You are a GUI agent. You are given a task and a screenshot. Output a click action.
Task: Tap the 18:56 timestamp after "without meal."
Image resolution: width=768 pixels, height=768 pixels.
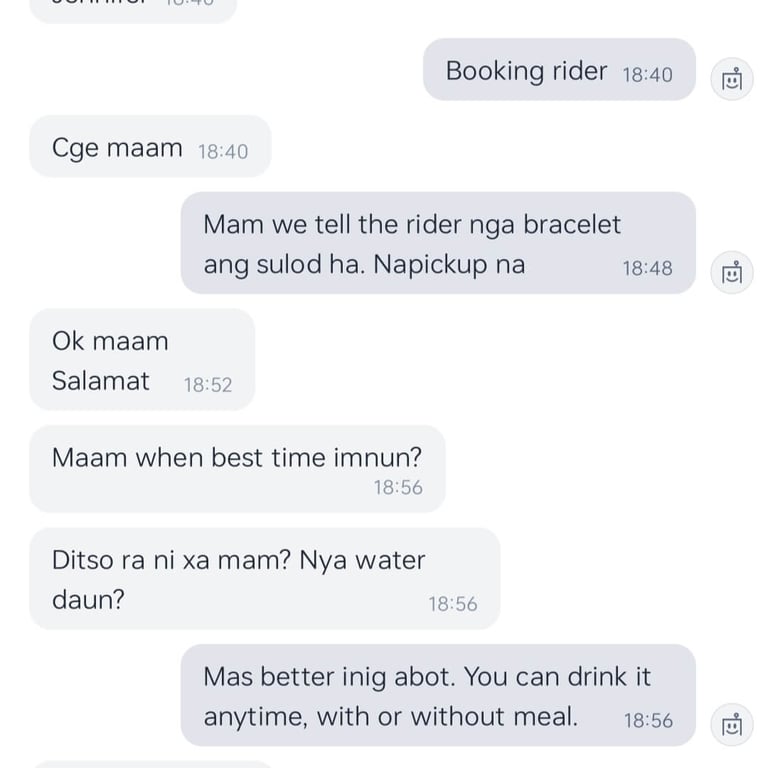tap(648, 720)
